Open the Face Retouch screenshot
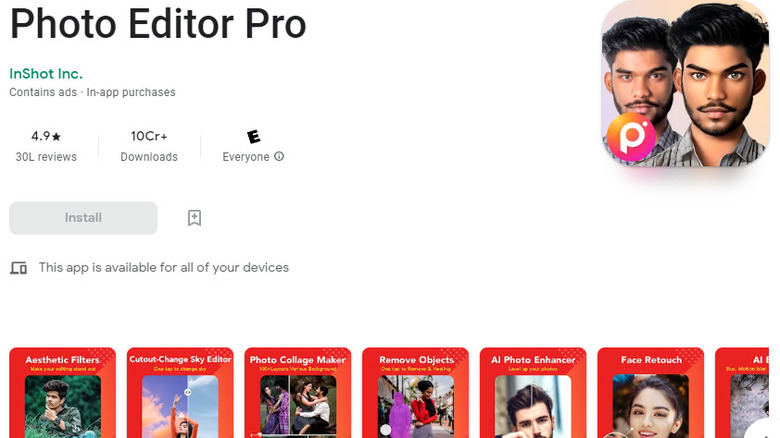This screenshot has height=438, width=780. click(651, 393)
